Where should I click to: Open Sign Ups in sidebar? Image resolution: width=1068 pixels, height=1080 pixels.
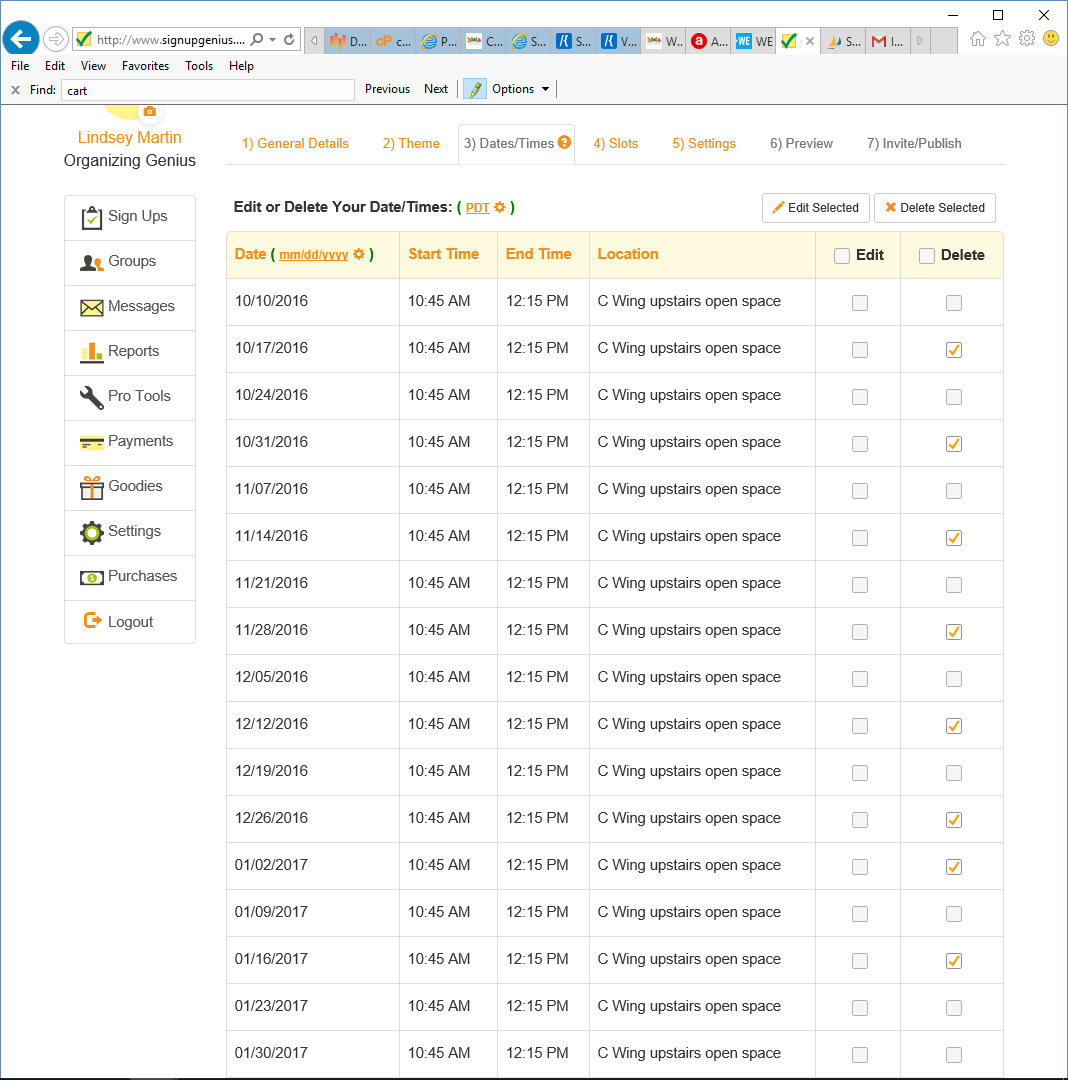[130, 217]
